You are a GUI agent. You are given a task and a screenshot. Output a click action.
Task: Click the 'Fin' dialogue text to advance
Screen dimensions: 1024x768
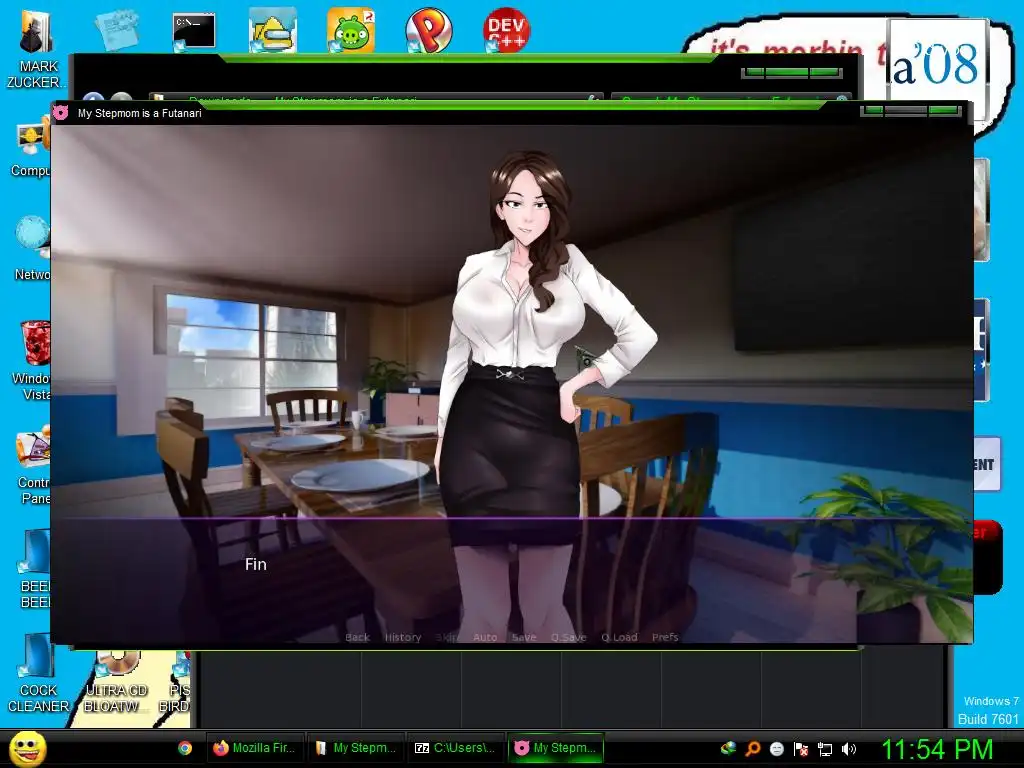[255, 564]
